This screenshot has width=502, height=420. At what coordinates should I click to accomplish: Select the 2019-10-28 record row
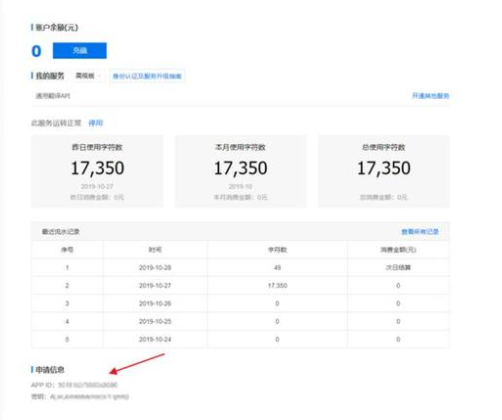(x=240, y=267)
